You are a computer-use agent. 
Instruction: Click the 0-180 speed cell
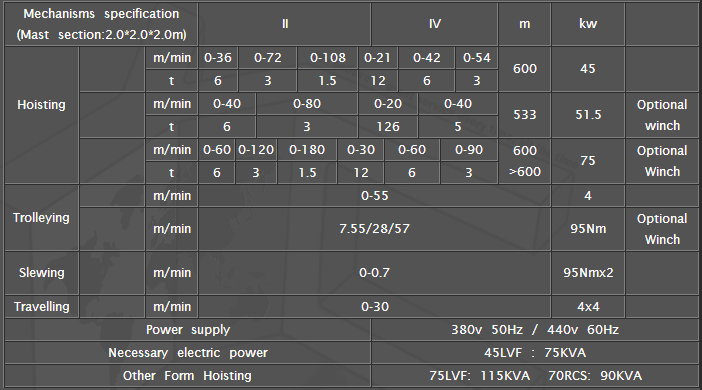click(307, 150)
